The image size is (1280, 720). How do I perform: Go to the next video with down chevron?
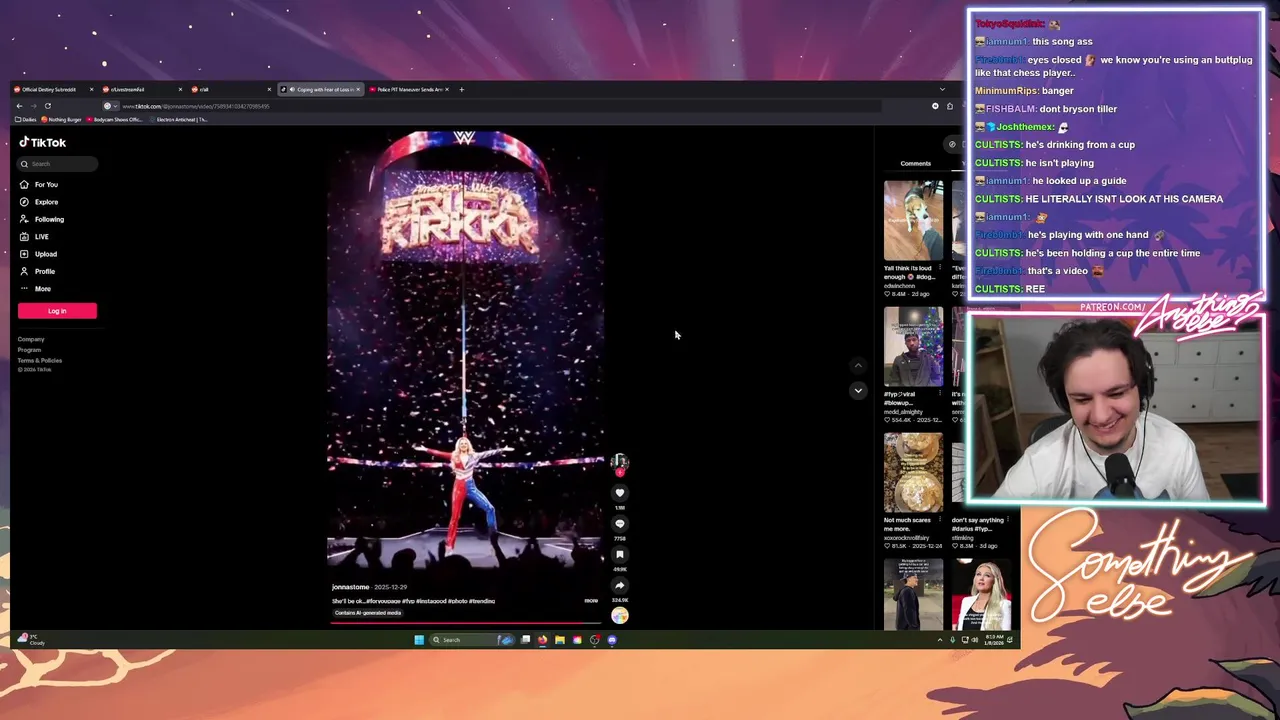click(x=858, y=391)
